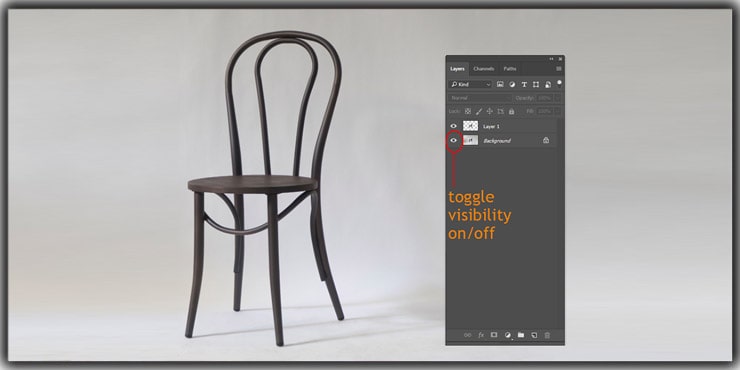Filter layers by type layers

tap(524, 84)
